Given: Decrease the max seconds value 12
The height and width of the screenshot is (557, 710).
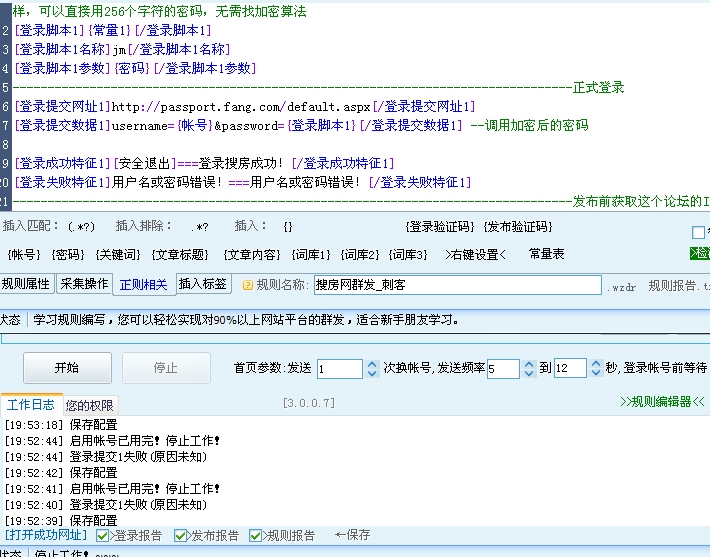Looking at the screenshot, I should 596,373.
